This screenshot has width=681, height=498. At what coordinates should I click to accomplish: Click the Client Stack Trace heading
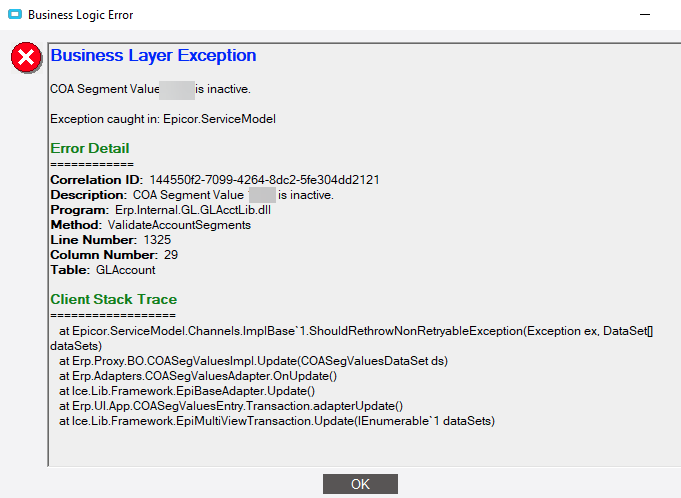click(113, 299)
